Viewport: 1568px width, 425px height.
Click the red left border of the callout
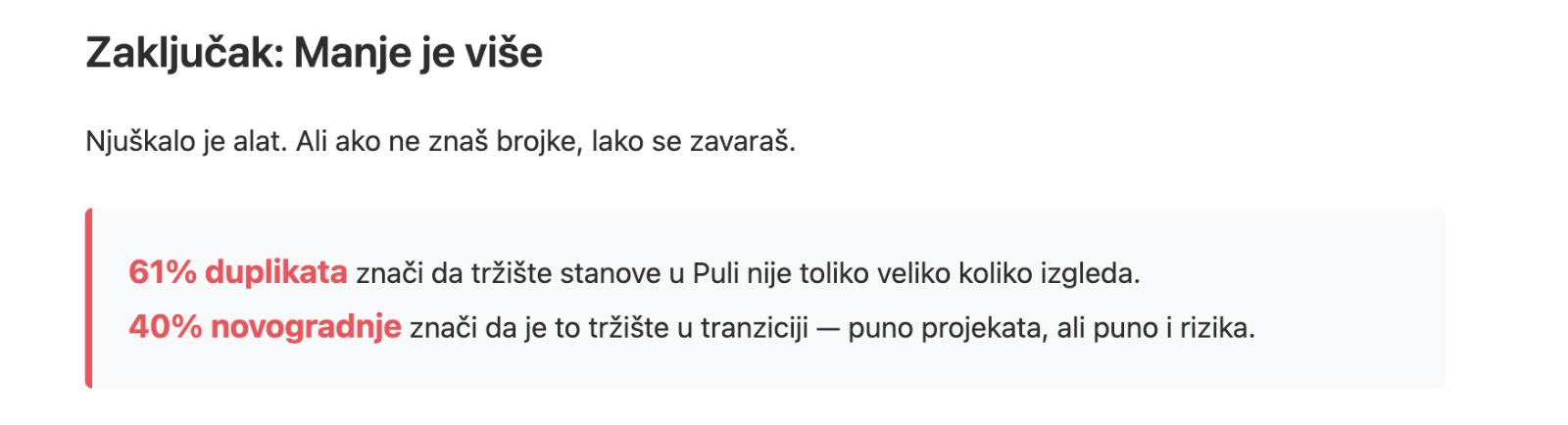(89, 299)
